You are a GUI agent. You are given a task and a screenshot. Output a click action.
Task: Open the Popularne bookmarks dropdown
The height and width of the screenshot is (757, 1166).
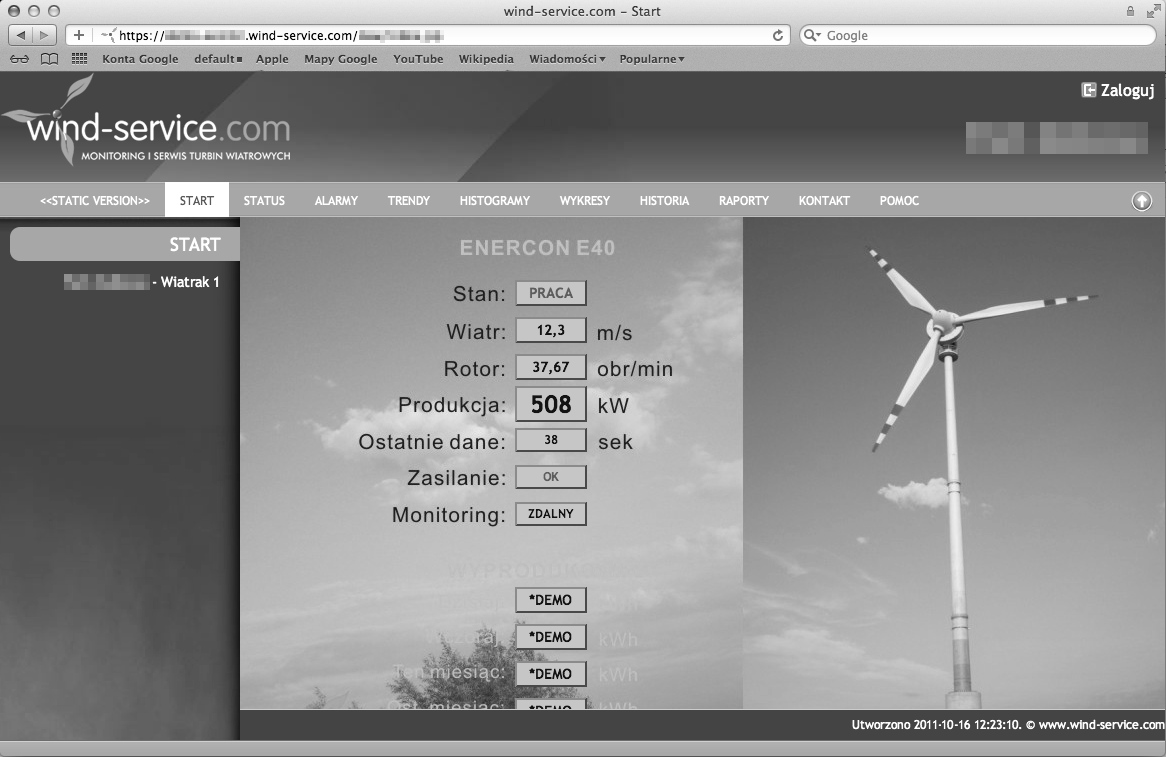[651, 59]
